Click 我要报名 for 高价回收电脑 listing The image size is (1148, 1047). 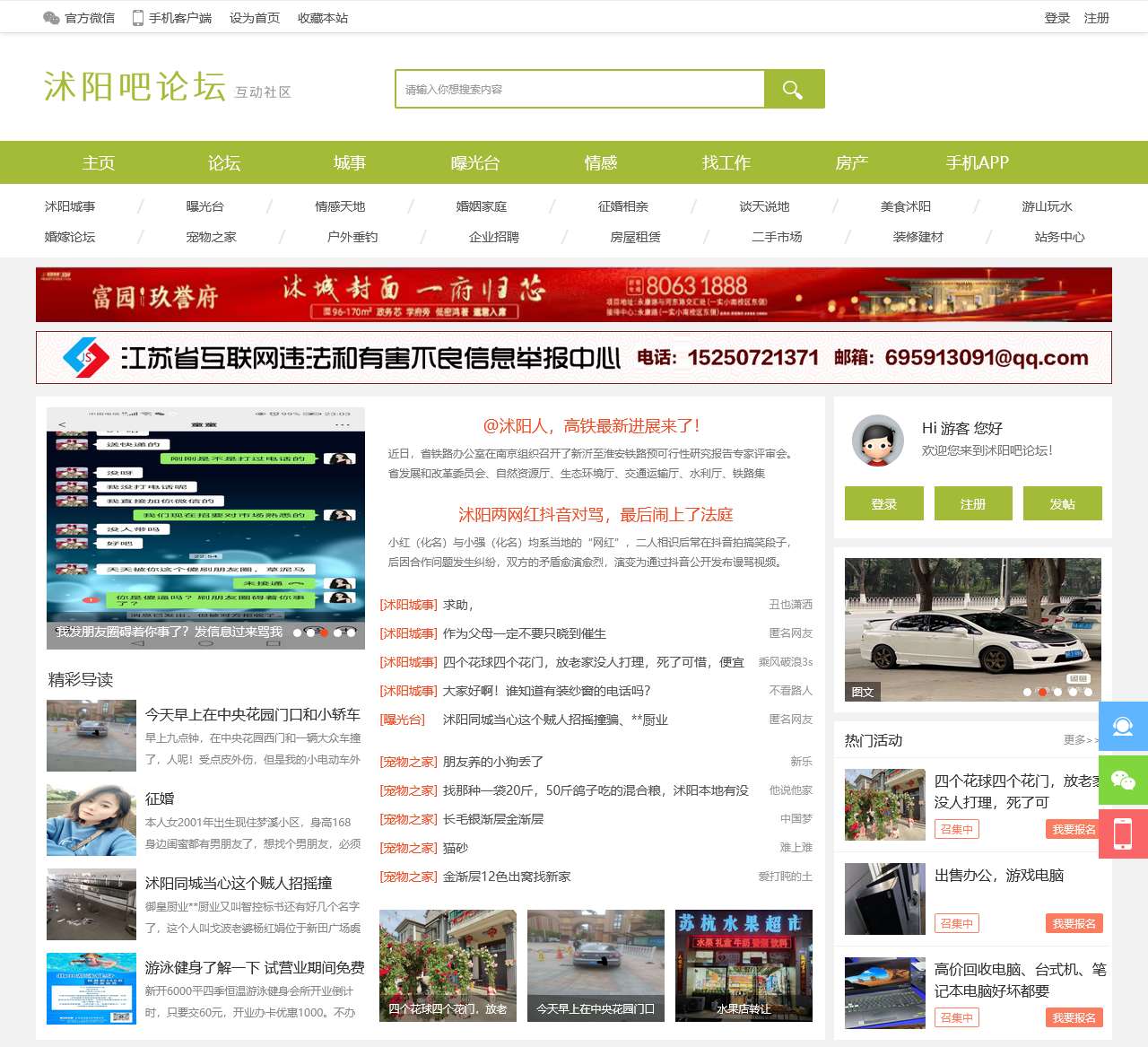point(1074,1017)
